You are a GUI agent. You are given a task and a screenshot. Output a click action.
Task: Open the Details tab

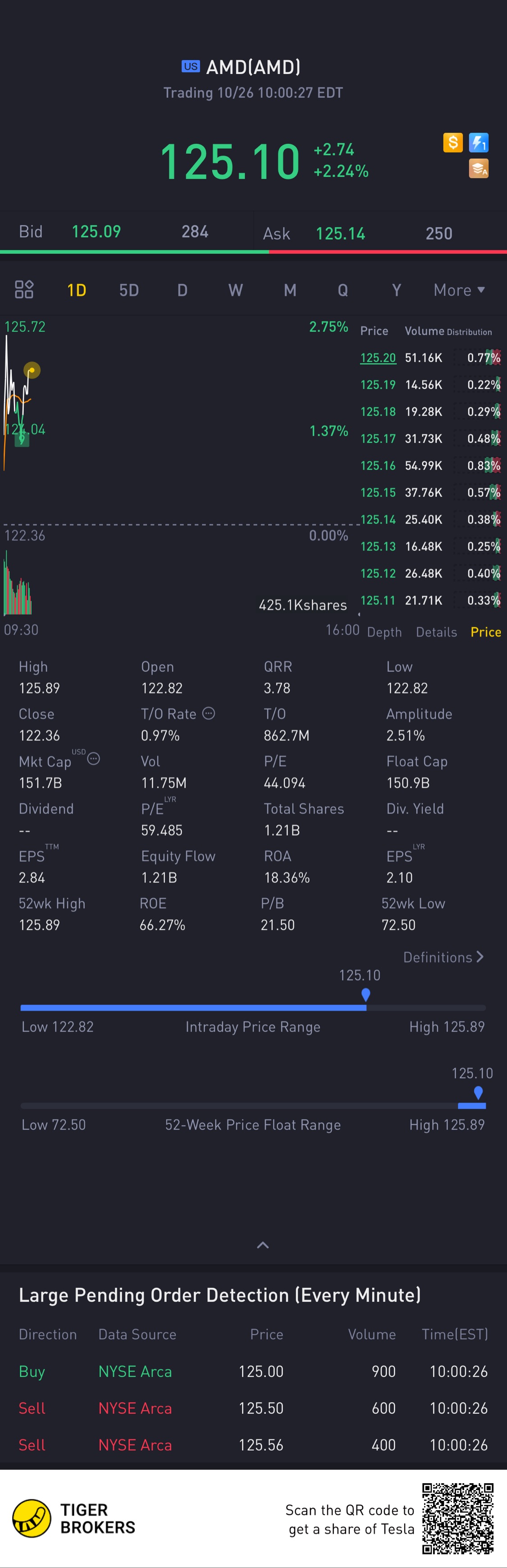(x=436, y=632)
